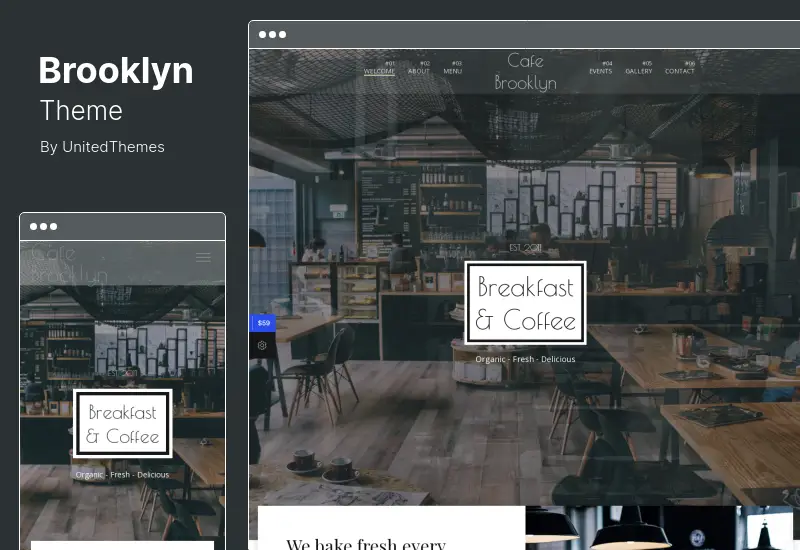Click the Breakfast & Coffee box in desktop preview

tap(525, 303)
